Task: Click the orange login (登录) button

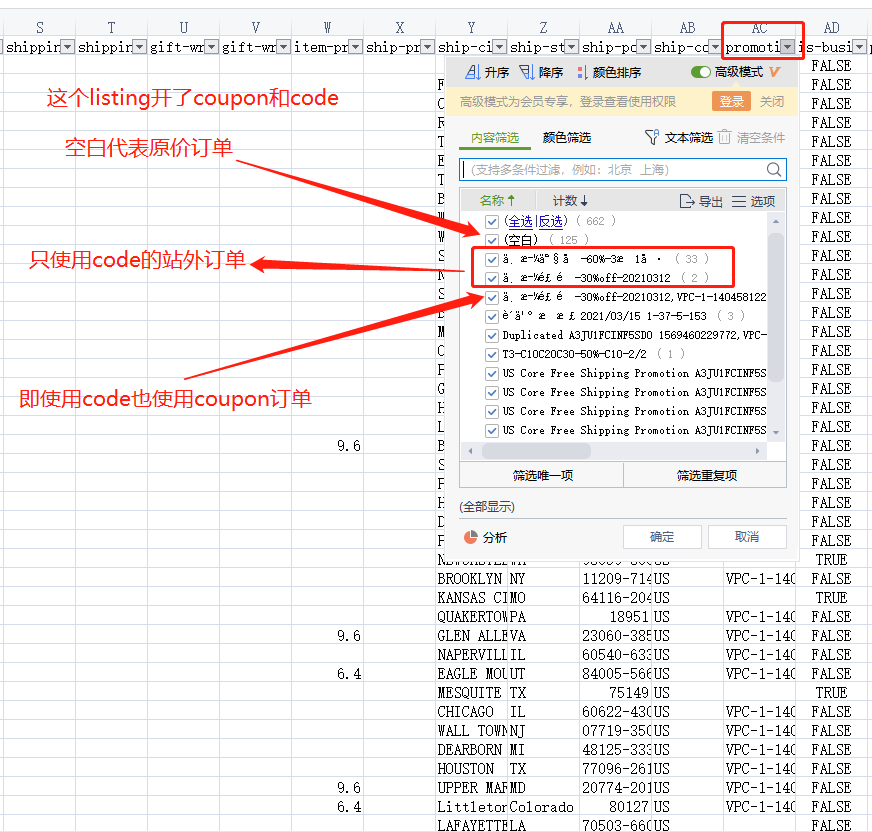Action: point(732,101)
